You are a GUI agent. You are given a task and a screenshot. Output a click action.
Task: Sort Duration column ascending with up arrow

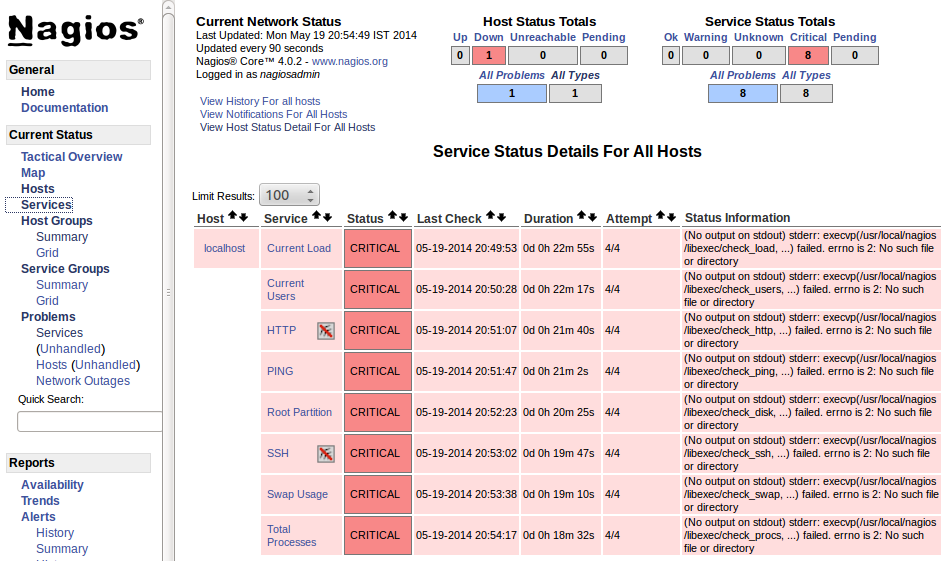pyautogui.click(x=582, y=216)
